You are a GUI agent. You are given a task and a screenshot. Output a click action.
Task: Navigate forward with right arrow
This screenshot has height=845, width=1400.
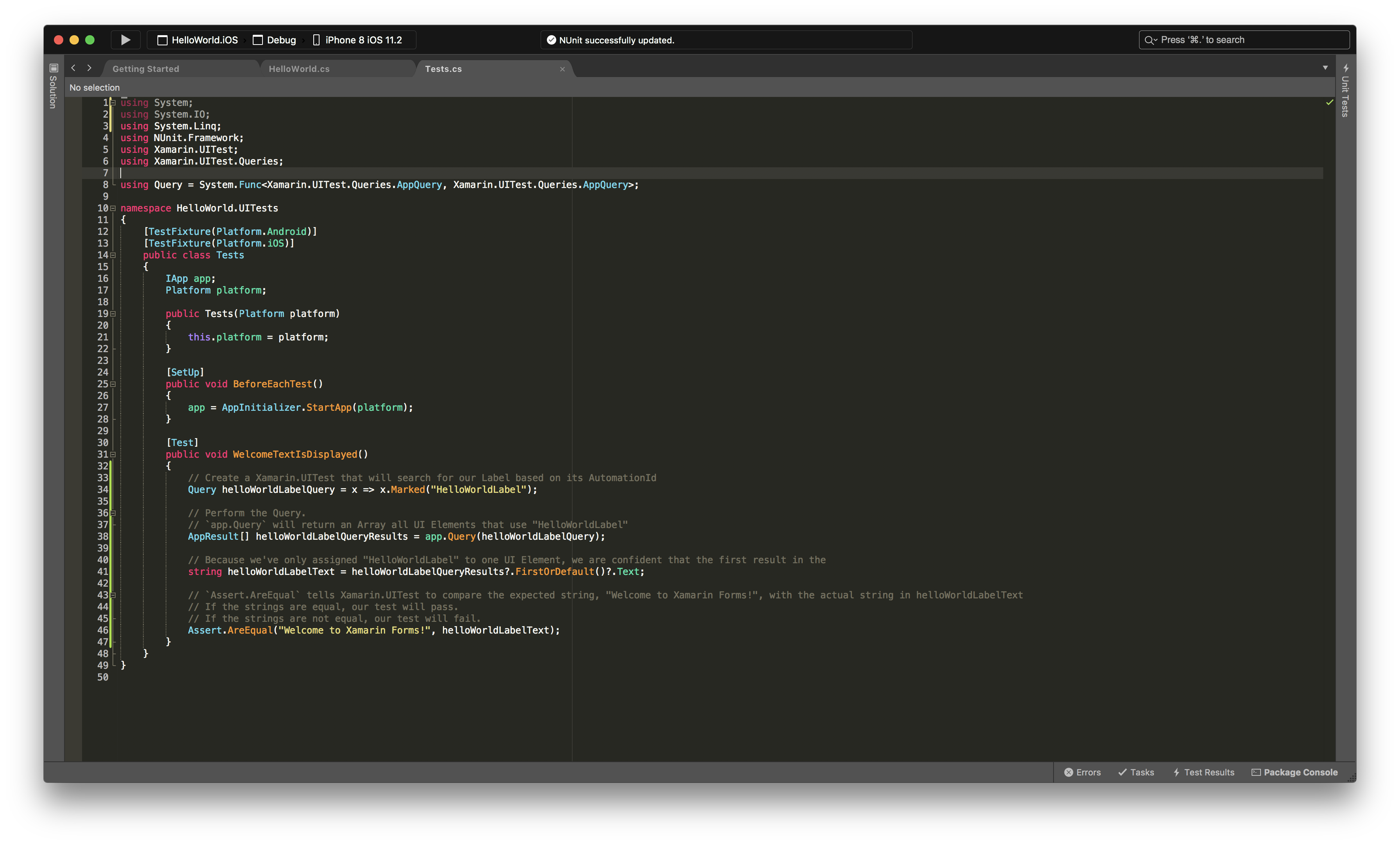click(89, 68)
